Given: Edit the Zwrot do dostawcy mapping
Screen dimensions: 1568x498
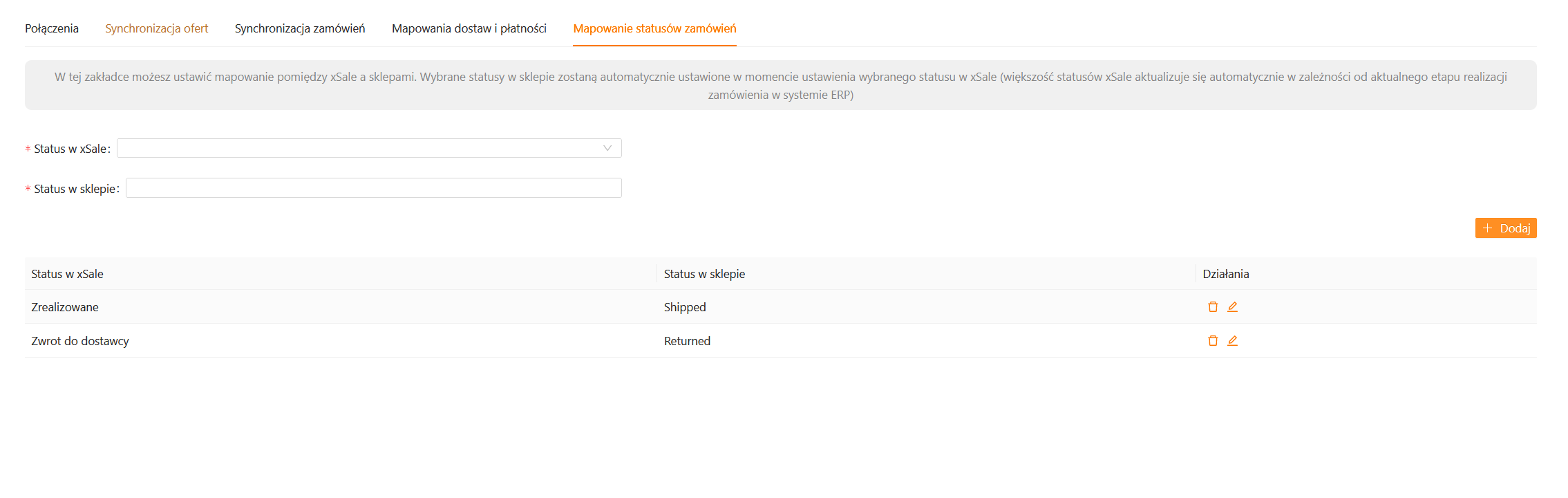Looking at the screenshot, I should (1232, 341).
